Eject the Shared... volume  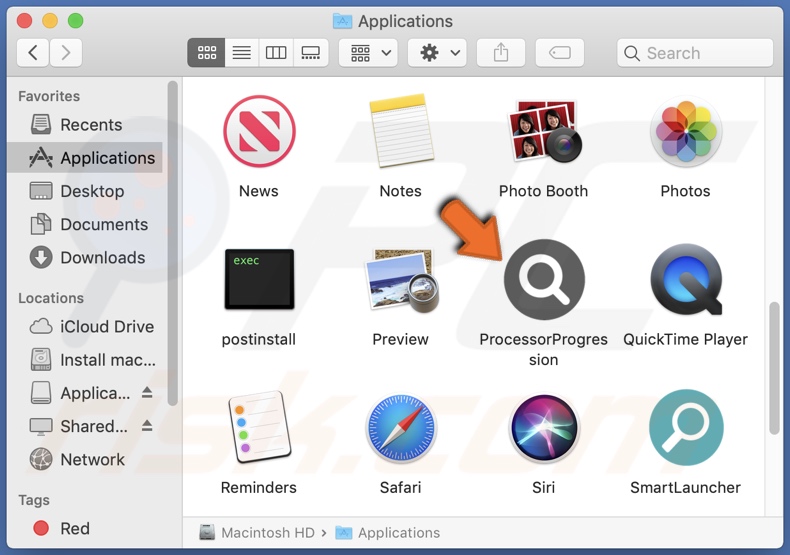coord(147,426)
